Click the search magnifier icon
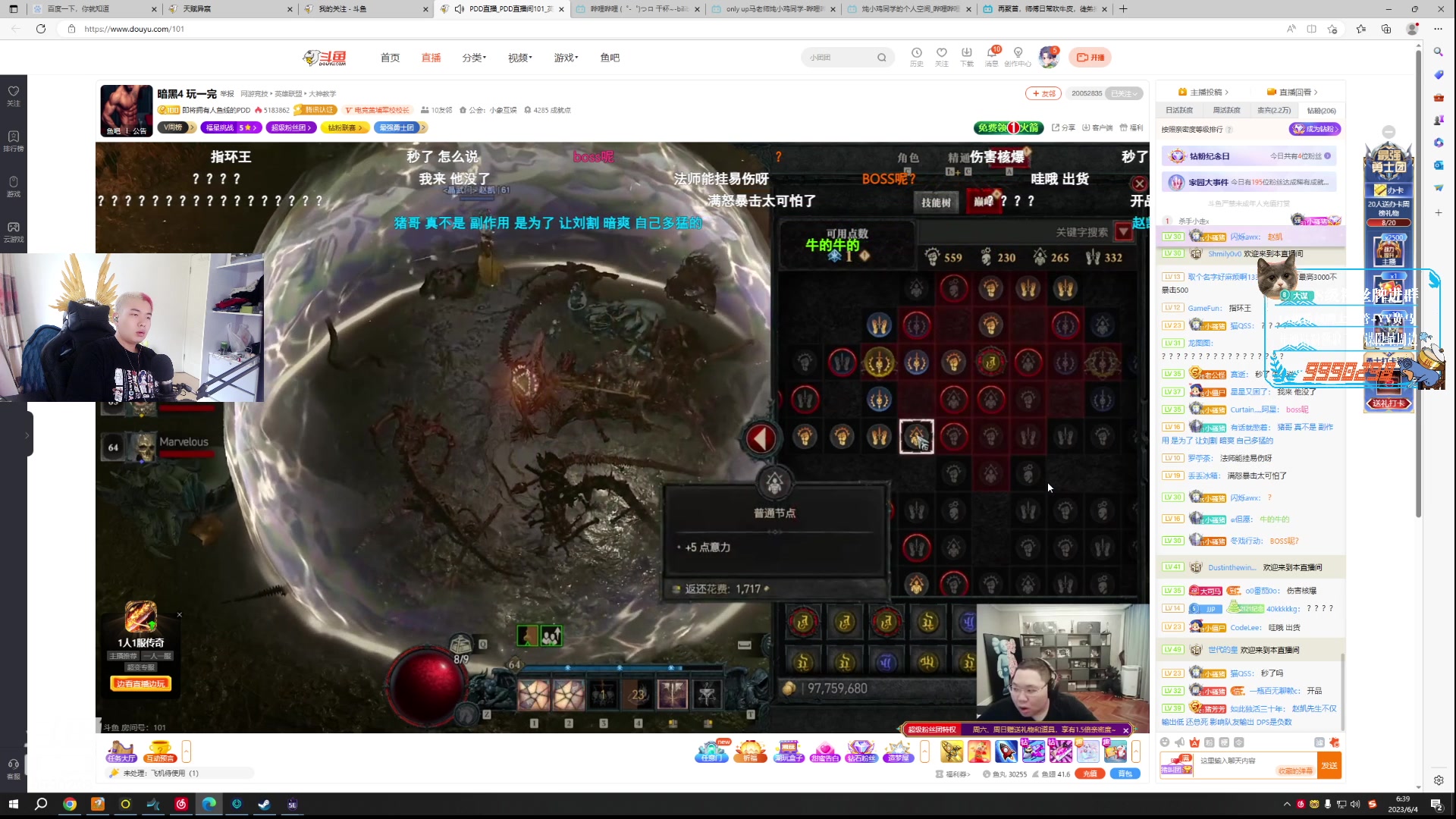 881,58
